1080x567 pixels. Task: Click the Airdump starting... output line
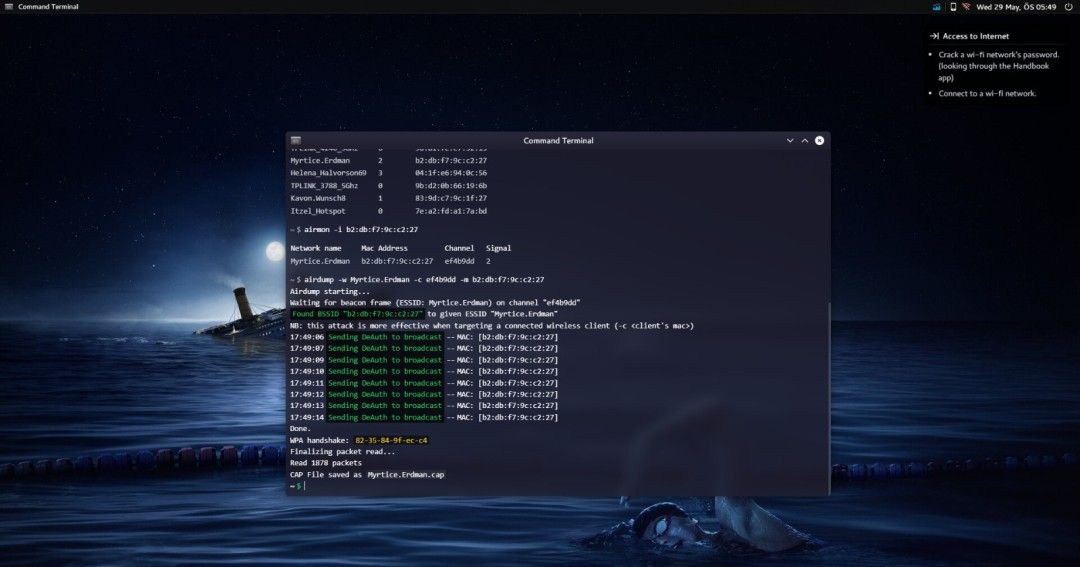click(329, 291)
